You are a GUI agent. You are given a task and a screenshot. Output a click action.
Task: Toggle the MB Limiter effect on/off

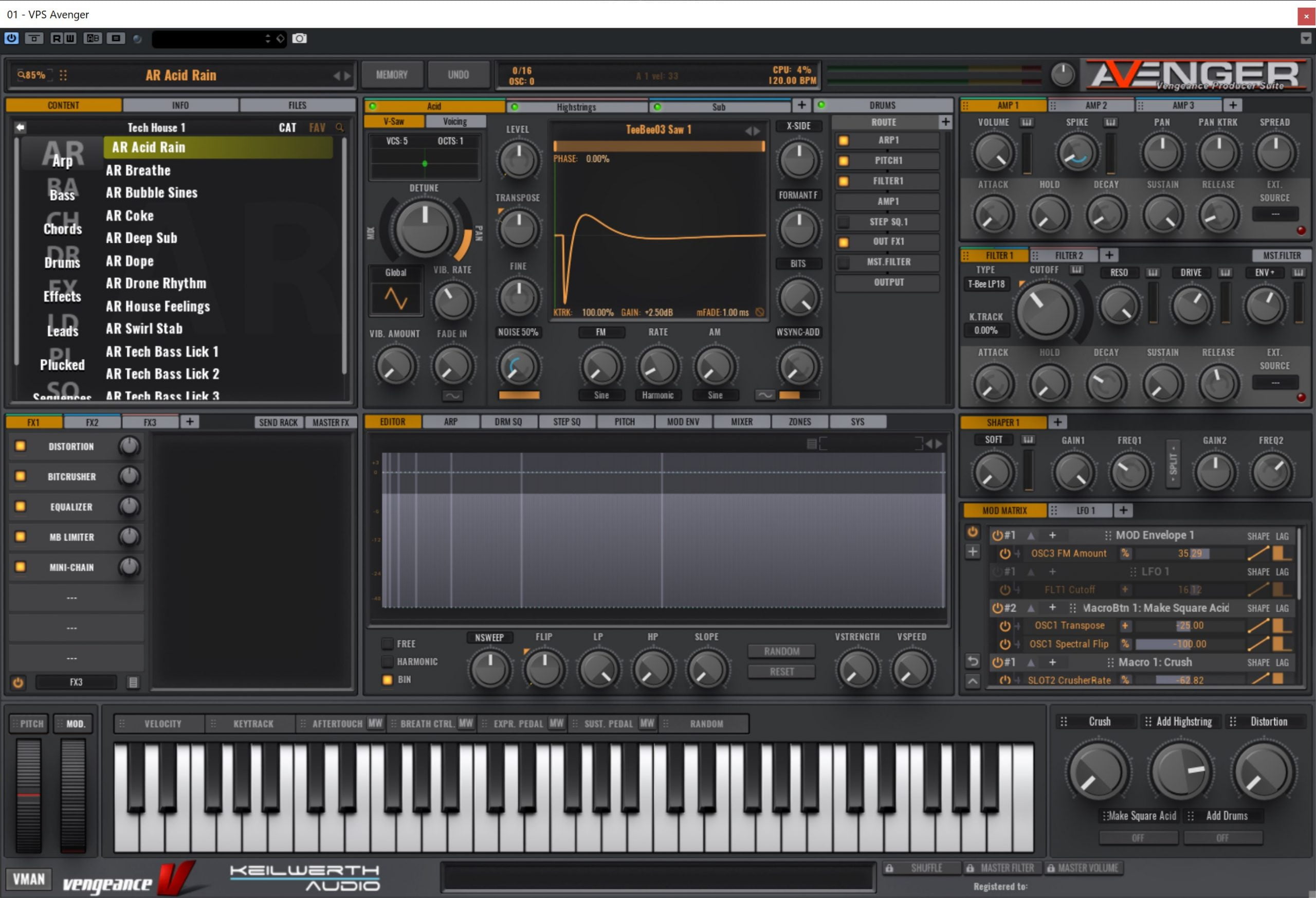[21, 536]
